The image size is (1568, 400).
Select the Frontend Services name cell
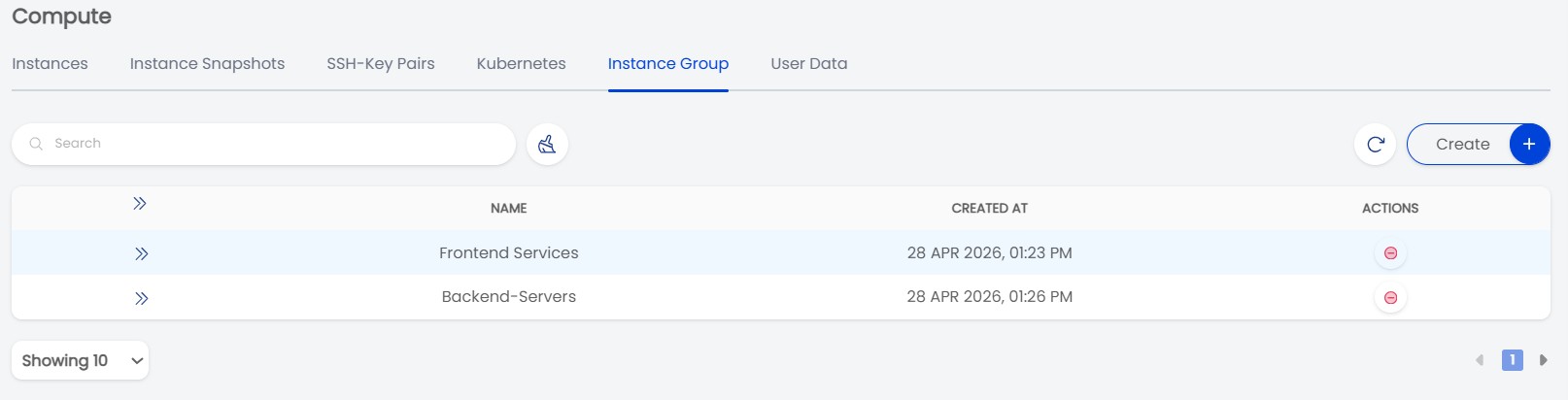coord(509,252)
